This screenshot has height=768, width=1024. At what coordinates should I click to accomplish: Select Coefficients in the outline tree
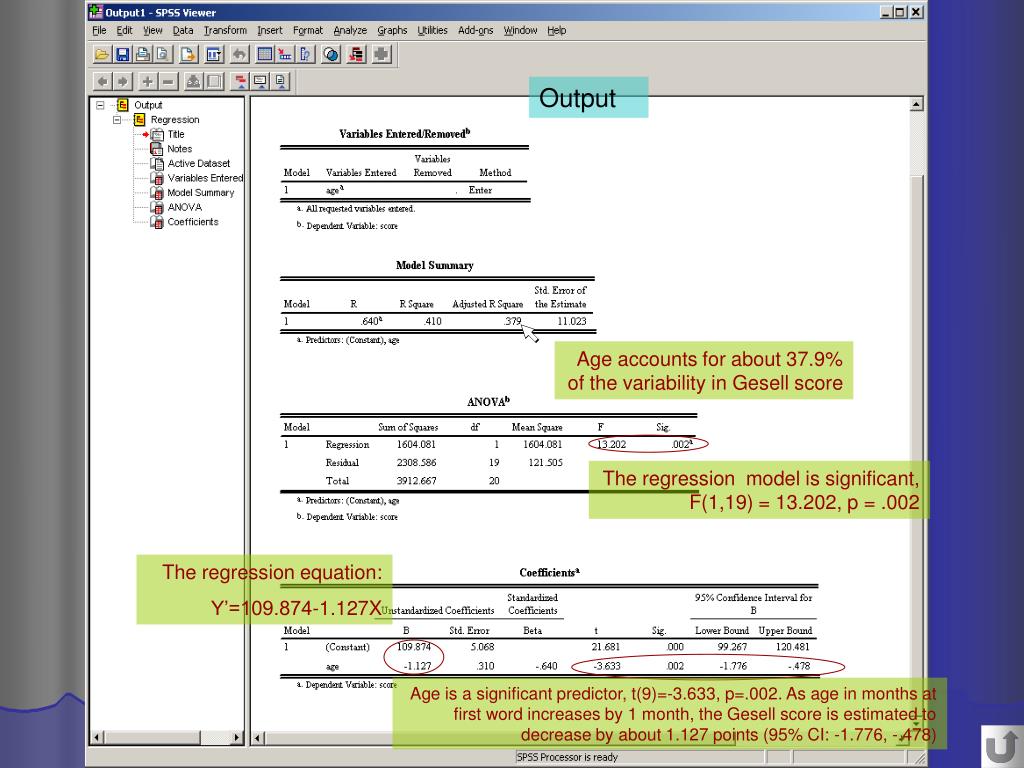point(193,222)
